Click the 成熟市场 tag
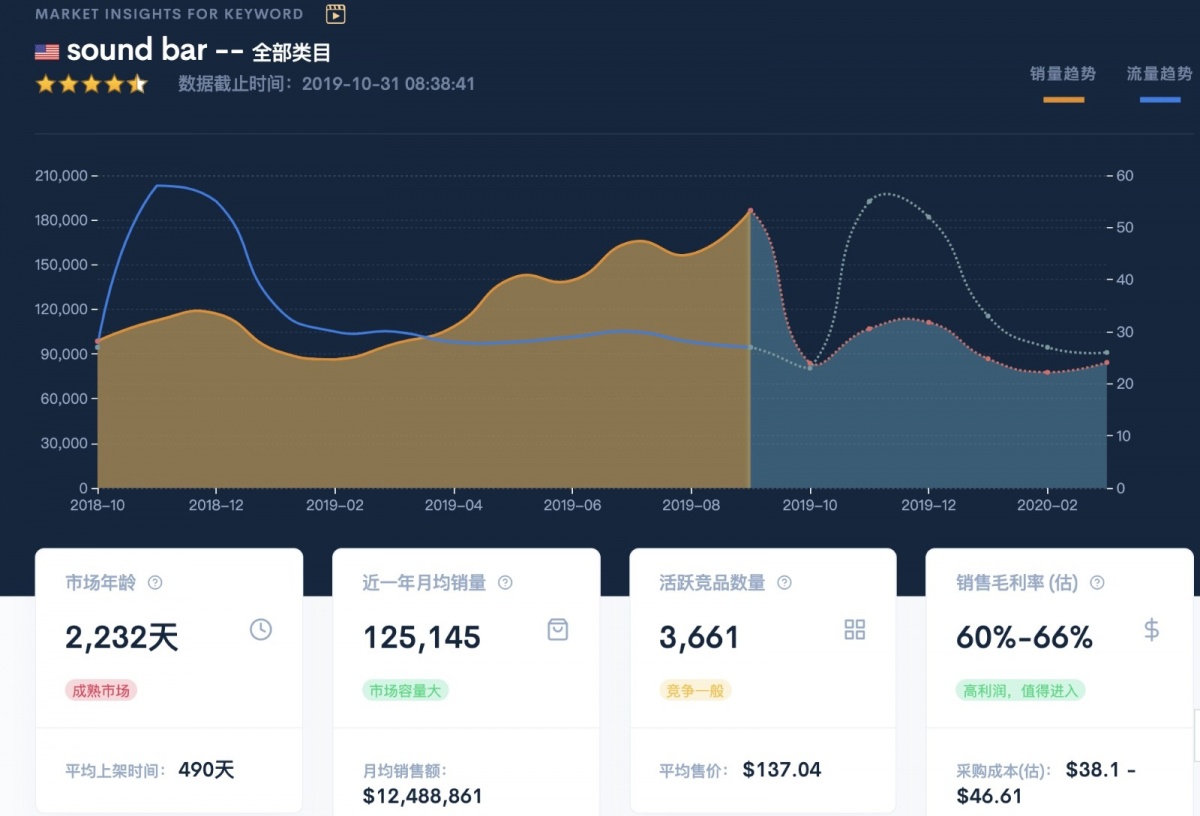 tap(101, 690)
